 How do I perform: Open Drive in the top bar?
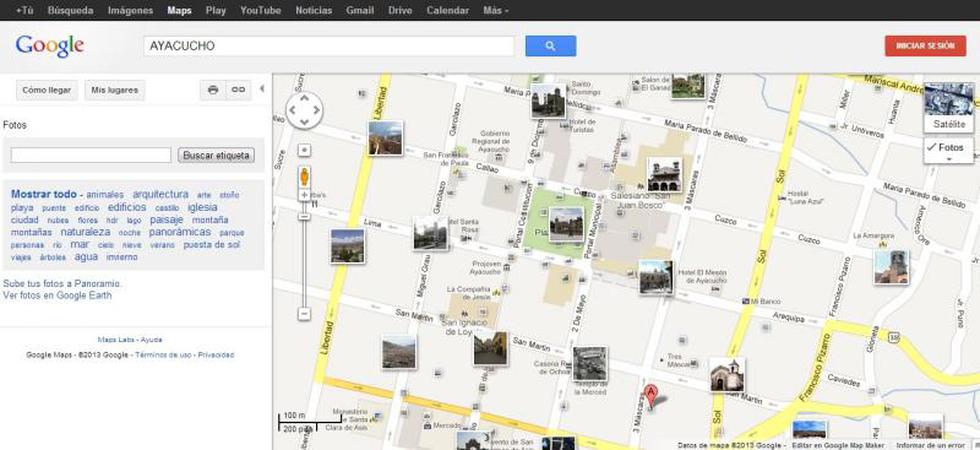coord(400,11)
